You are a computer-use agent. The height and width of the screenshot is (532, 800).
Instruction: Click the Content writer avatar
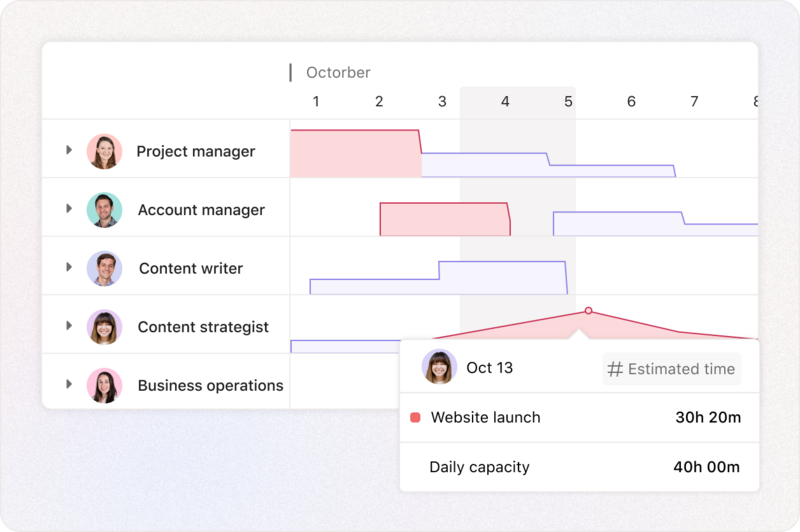tap(105, 268)
